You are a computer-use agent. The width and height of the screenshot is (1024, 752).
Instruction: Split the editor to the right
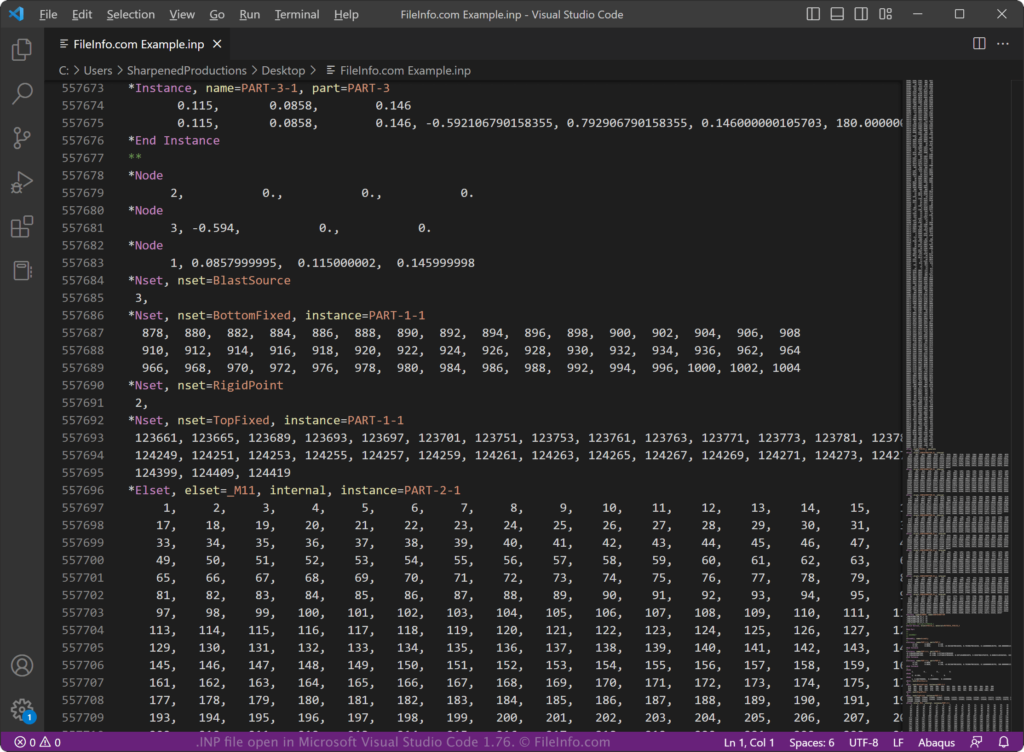click(x=979, y=44)
